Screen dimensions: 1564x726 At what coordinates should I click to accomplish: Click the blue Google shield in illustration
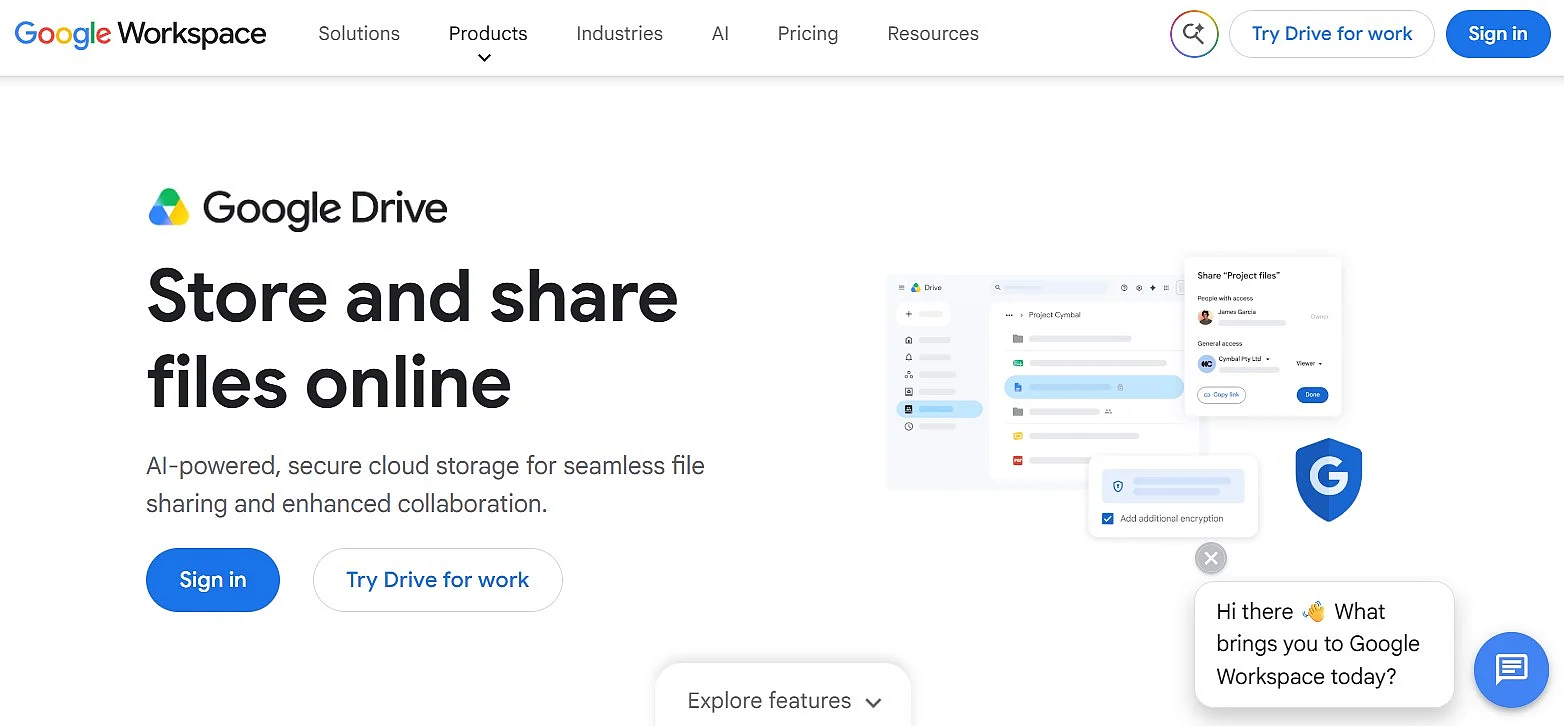tap(1328, 479)
